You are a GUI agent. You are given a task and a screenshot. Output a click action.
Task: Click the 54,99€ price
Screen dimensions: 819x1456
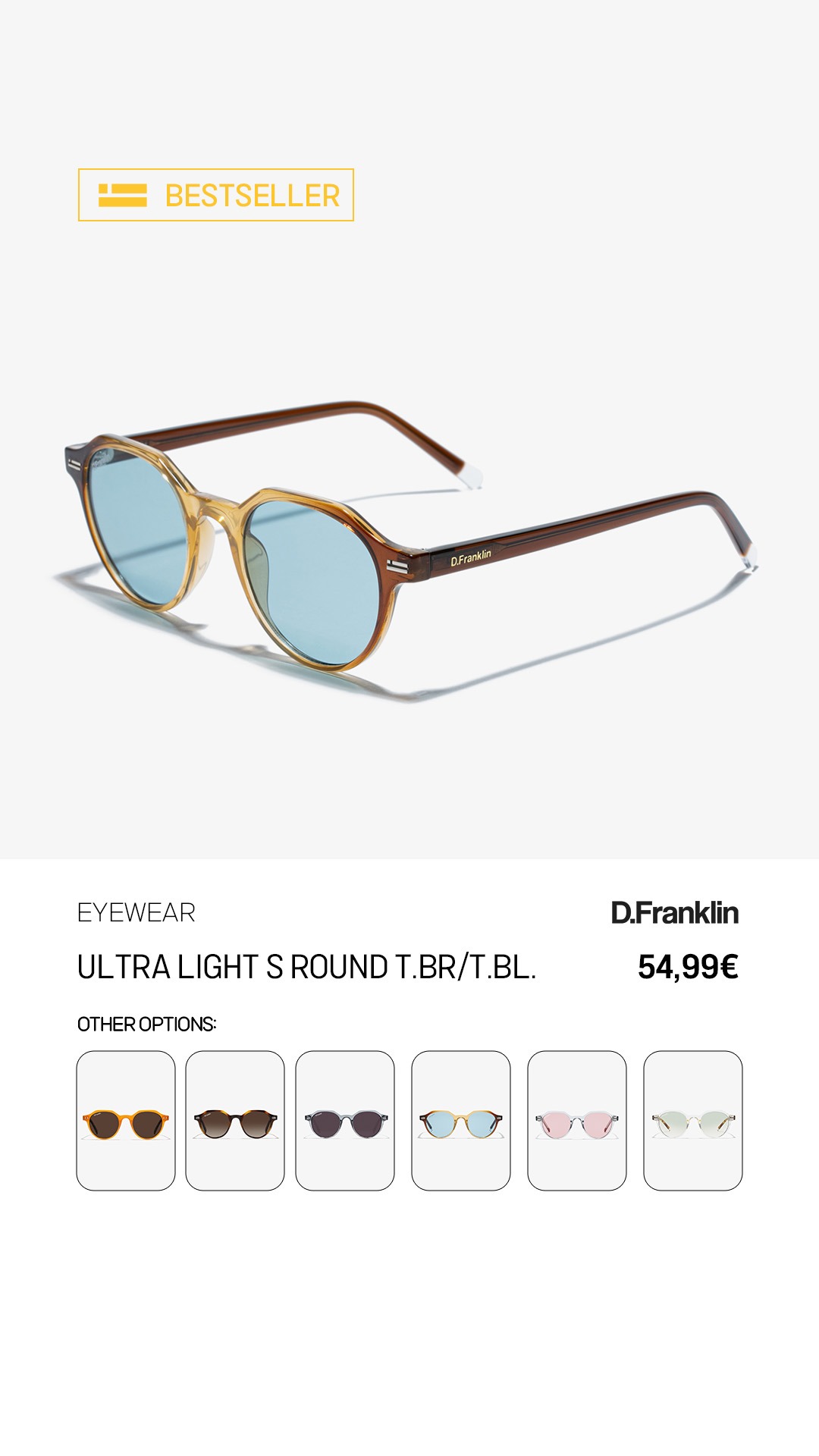tap(688, 967)
